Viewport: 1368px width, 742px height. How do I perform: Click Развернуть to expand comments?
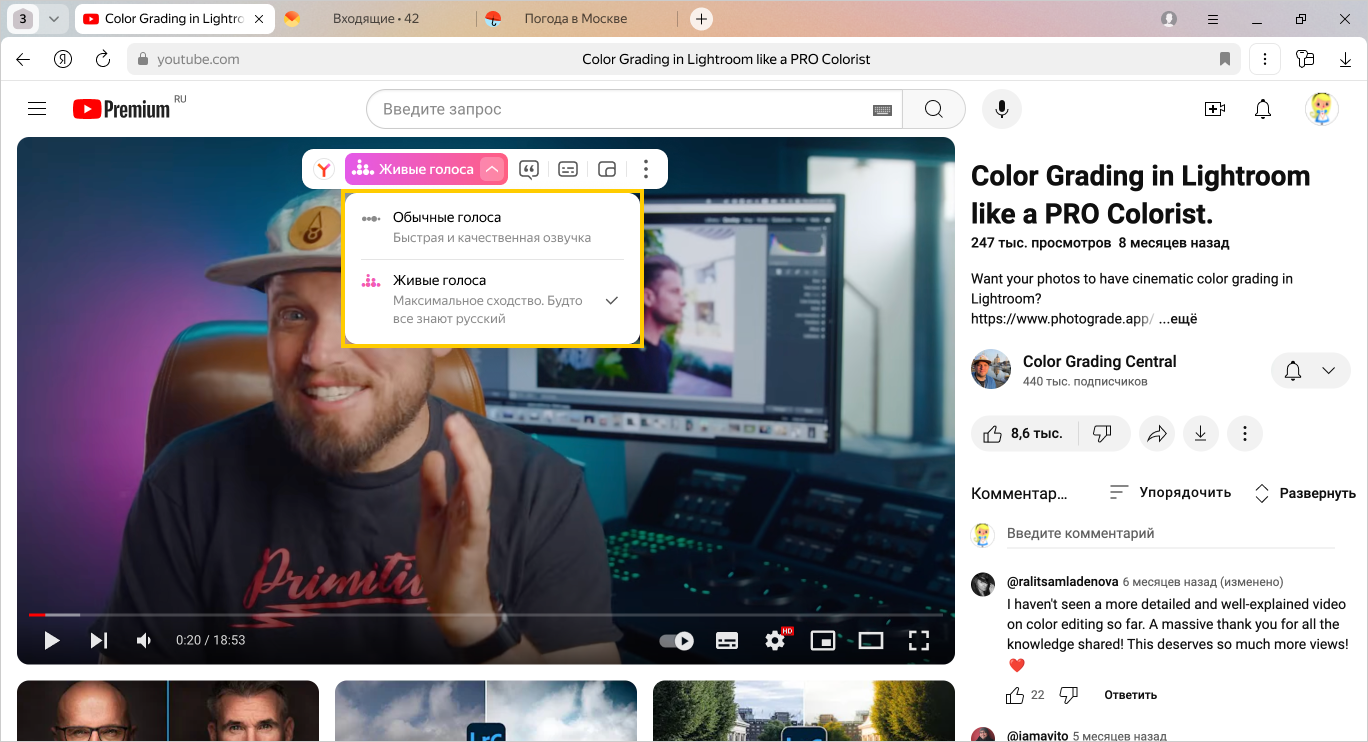coord(1305,493)
